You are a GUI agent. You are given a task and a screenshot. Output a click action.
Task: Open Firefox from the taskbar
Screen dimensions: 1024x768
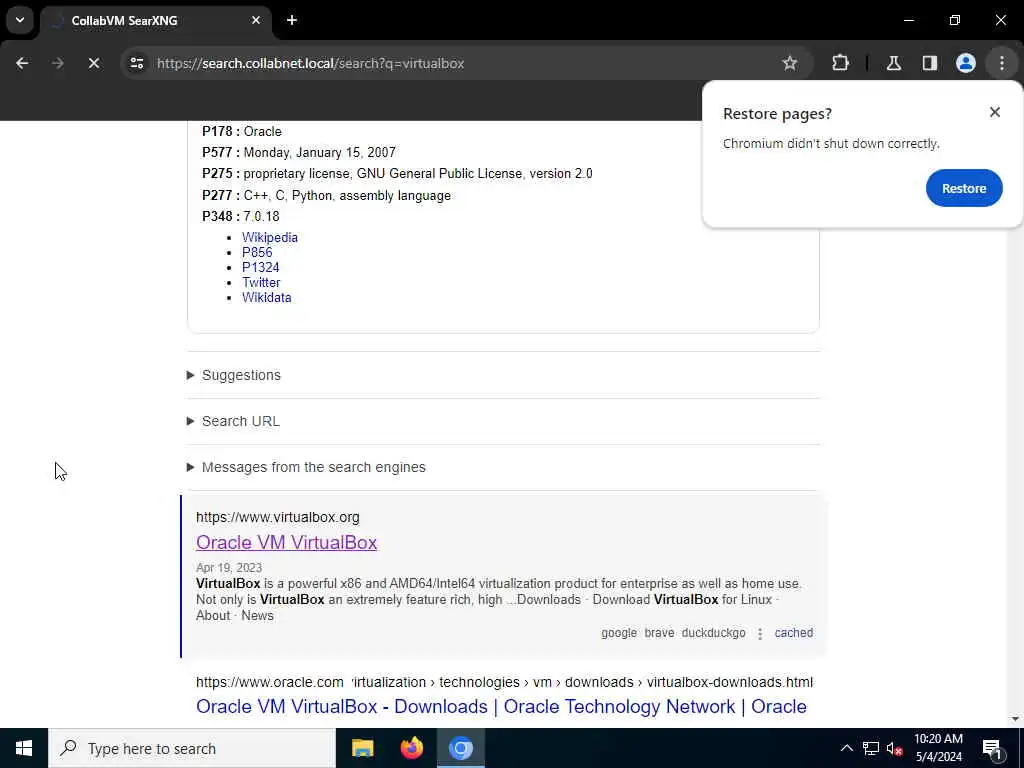(x=411, y=748)
